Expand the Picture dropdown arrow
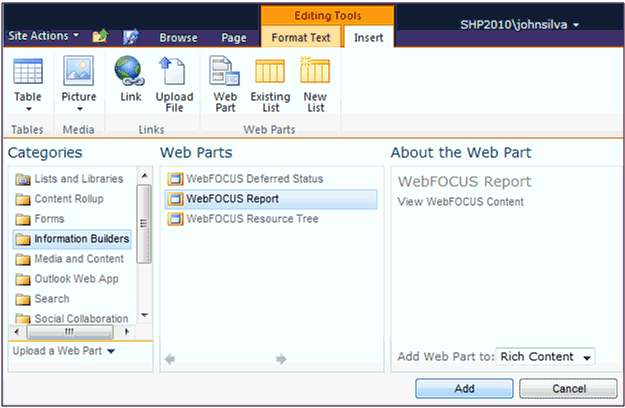 pyautogui.click(x=80, y=109)
